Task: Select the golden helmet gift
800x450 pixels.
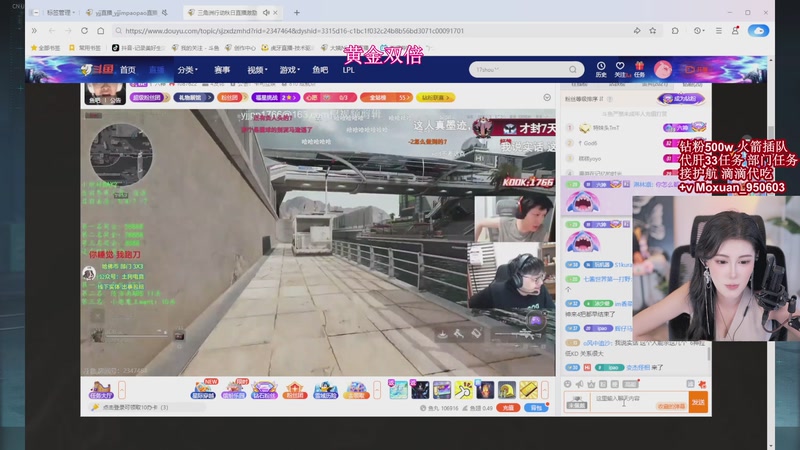Action: (x=507, y=390)
